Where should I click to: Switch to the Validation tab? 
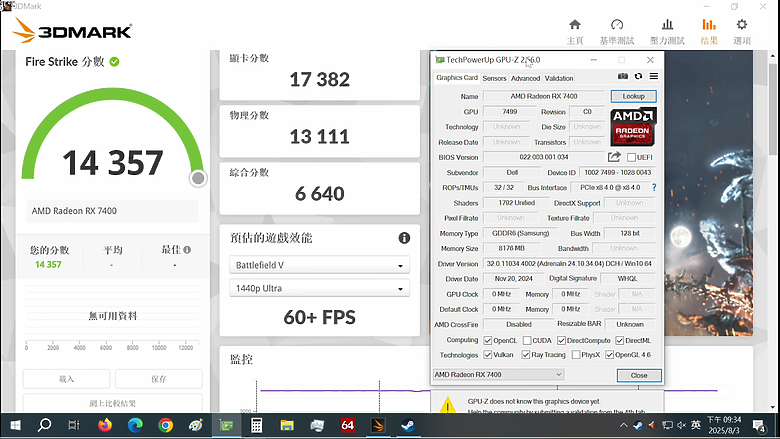coord(559,78)
